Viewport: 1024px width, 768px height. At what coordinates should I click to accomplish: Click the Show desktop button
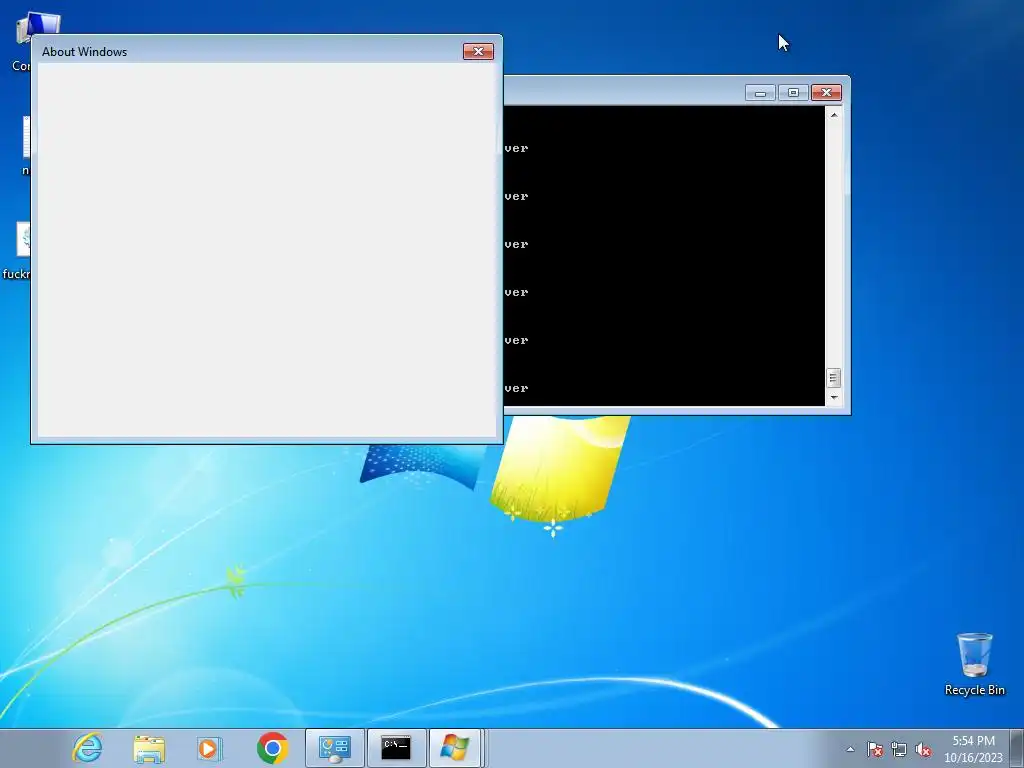(1017, 748)
